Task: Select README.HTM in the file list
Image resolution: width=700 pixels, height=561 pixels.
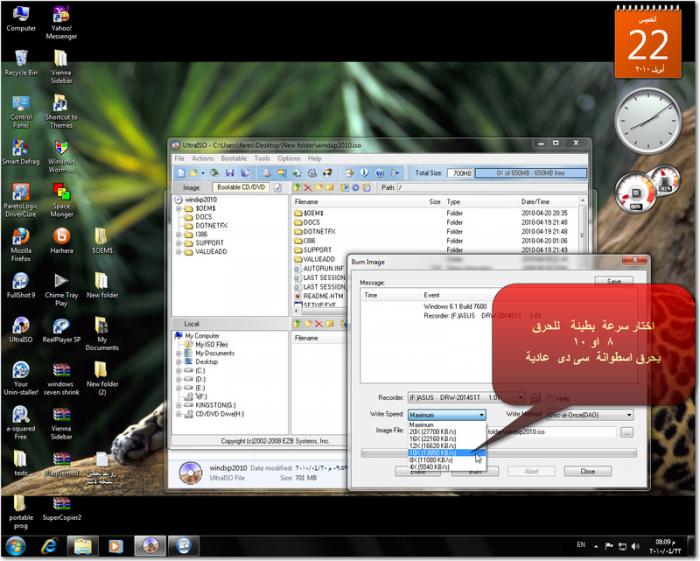Action: click(x=319, y=296)
